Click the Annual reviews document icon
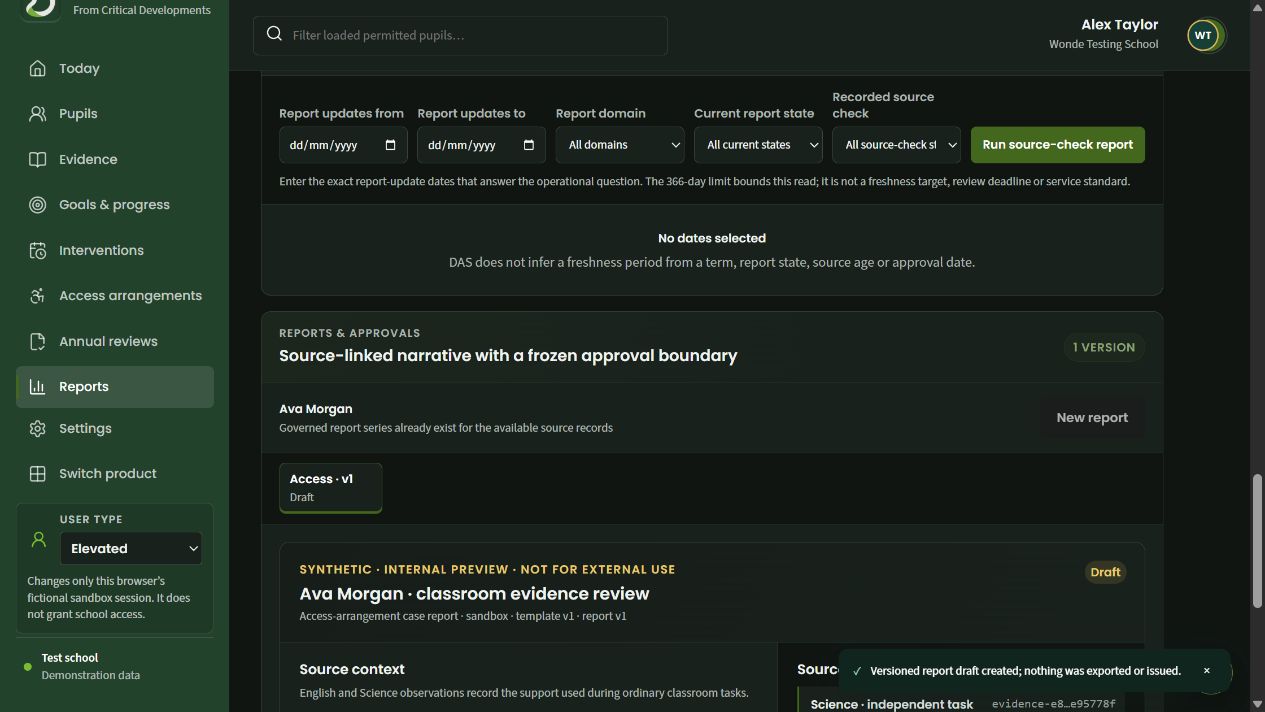This screenshot has height=712, width=1265. tap(38, 341)
